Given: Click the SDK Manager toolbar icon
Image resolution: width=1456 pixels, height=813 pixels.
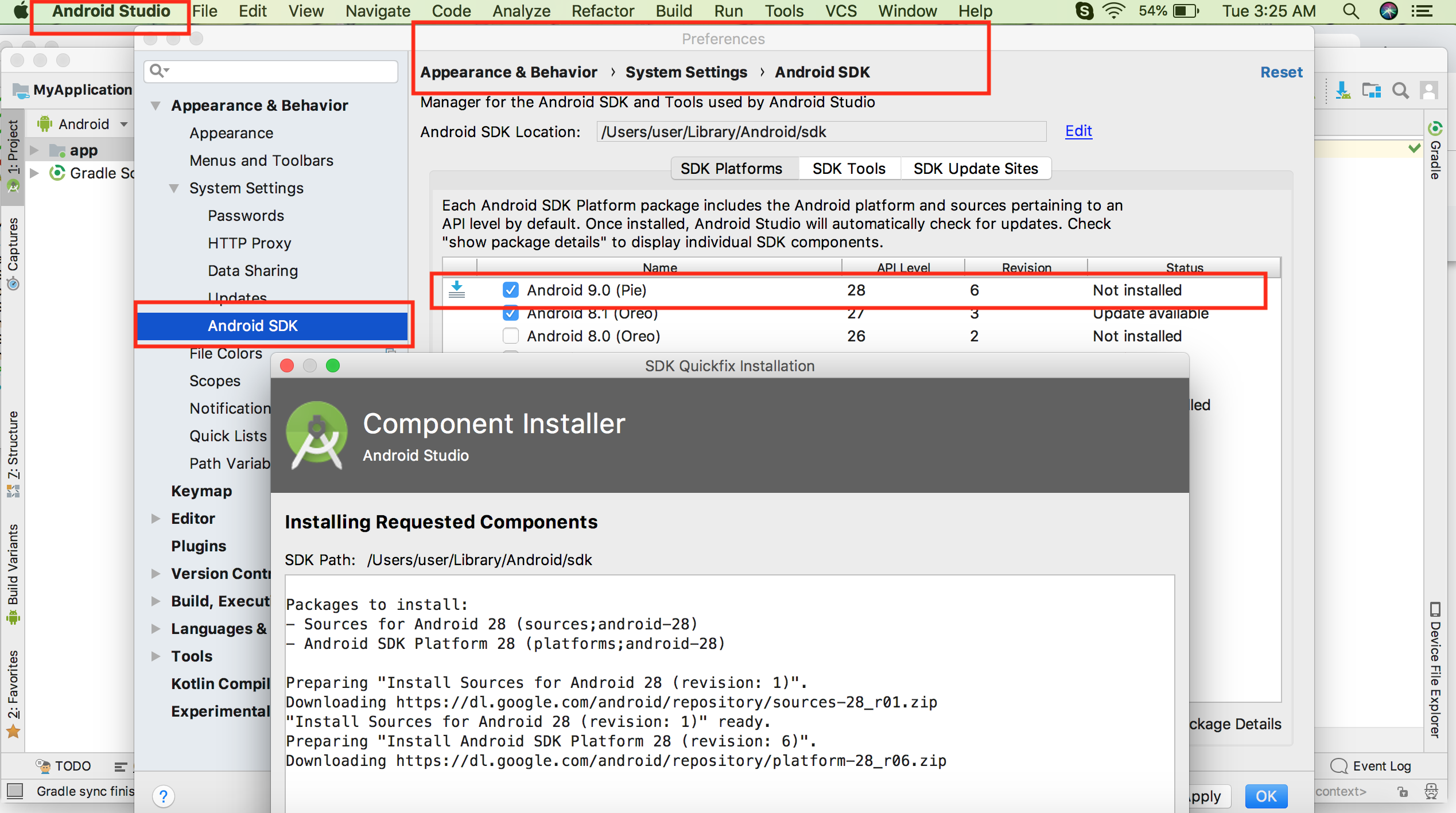Looking at the screenshot, I should 1342,90.
